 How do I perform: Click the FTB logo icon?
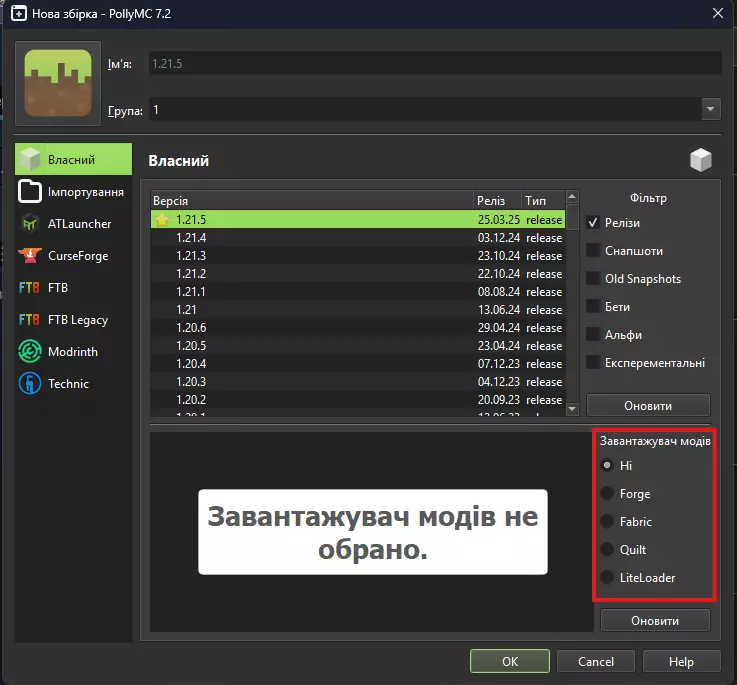29,288
